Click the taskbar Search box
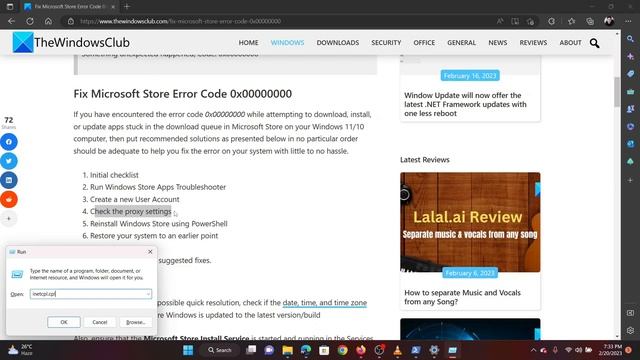Viewport: 640px width, 360px height. pos(220,350)
